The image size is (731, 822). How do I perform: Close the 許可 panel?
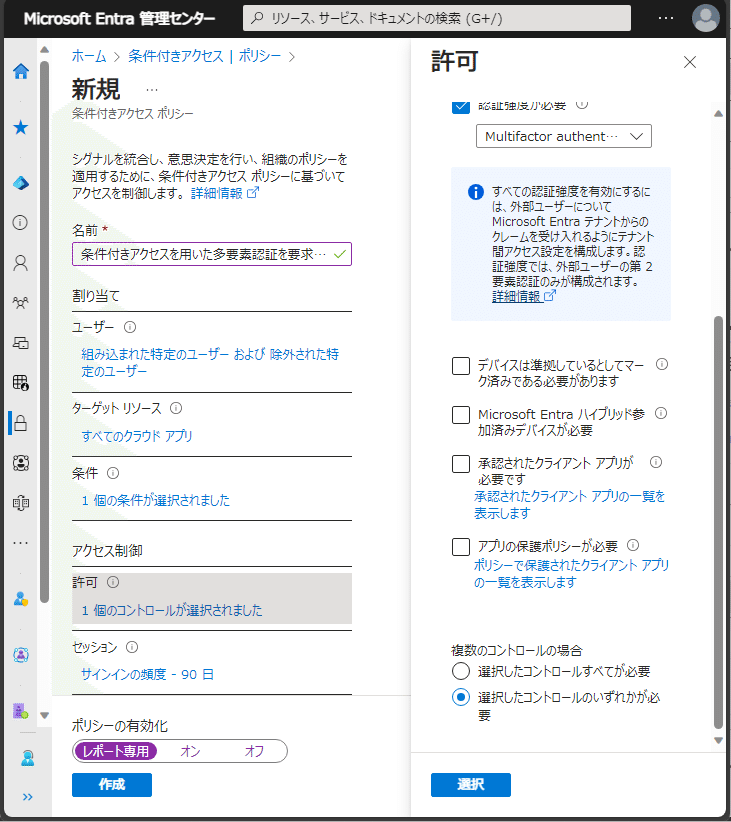tap(690, 62)
